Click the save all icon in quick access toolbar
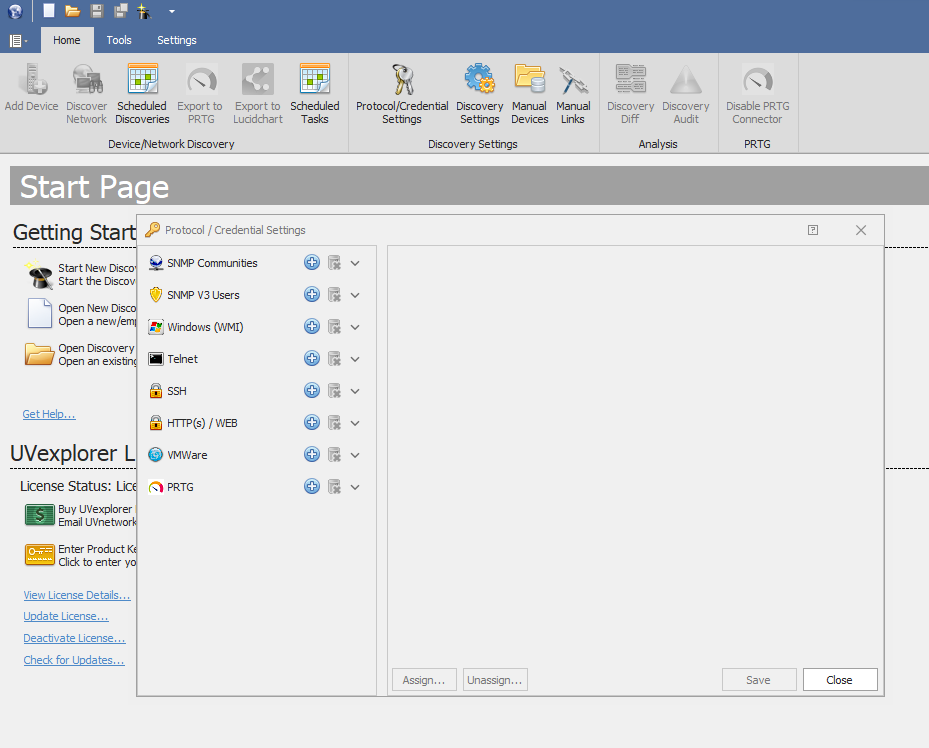 point(121,11)
